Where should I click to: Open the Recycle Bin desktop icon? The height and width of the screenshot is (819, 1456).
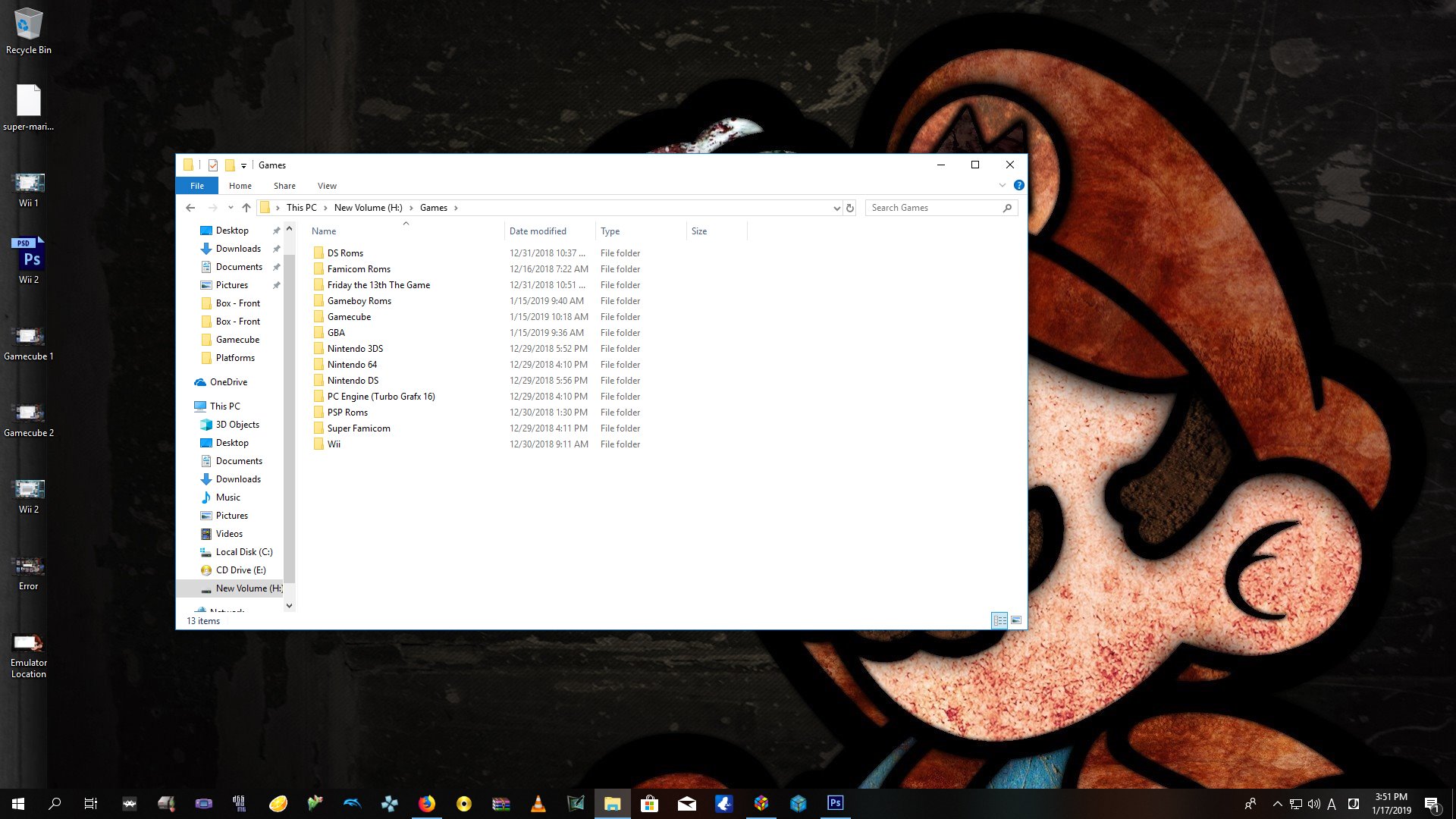29,32
